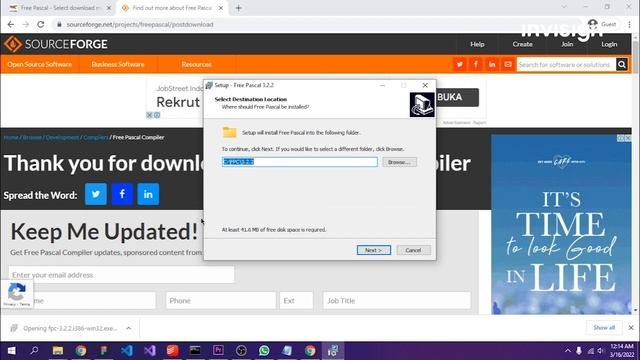The height and width of the screenshot is (360, 640).
Task: Click the search magnifier button on SourceForge
Action: 622,64
